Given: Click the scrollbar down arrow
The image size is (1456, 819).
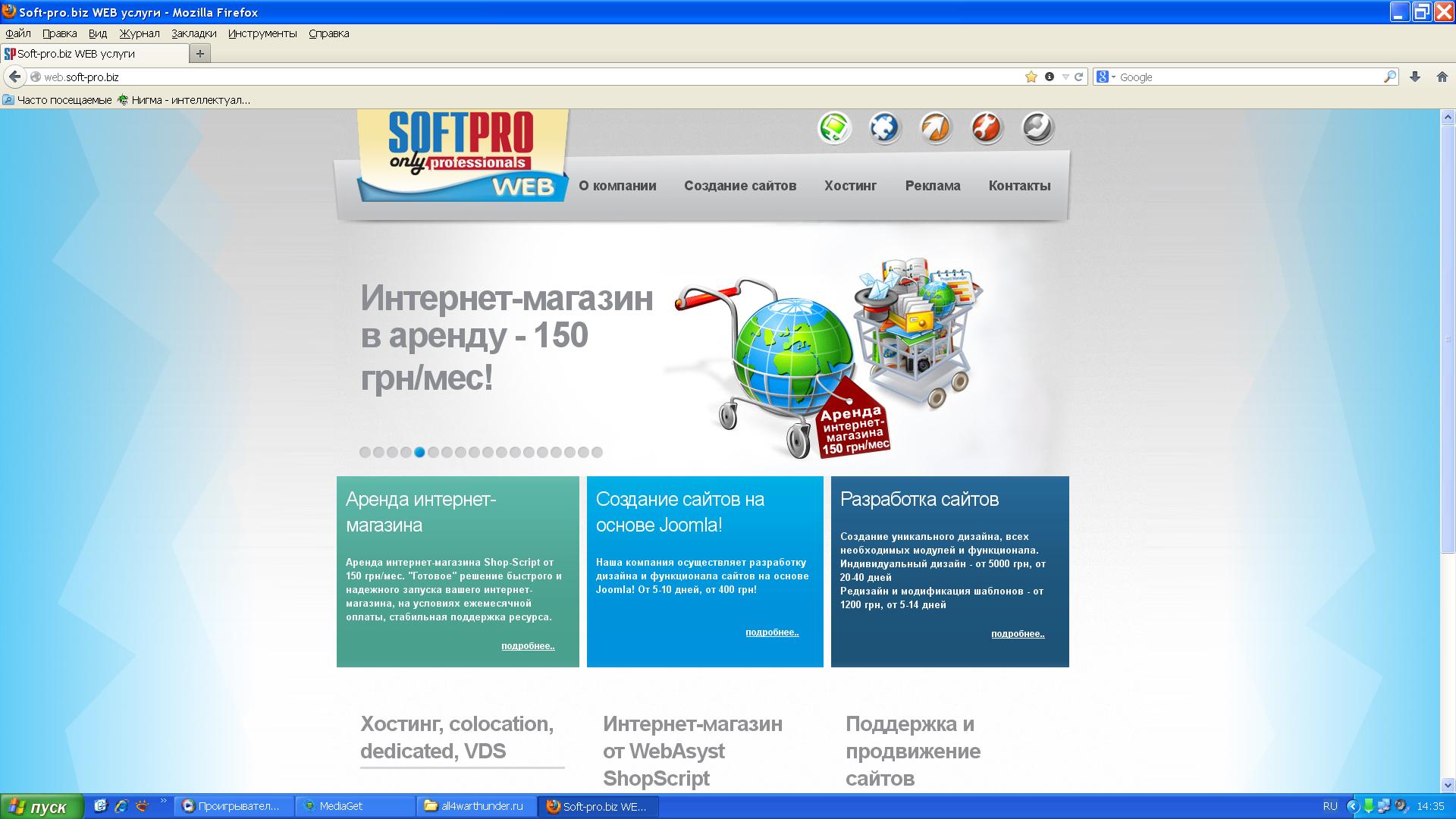Looking at the screenshot, I should pos(1448,785).
